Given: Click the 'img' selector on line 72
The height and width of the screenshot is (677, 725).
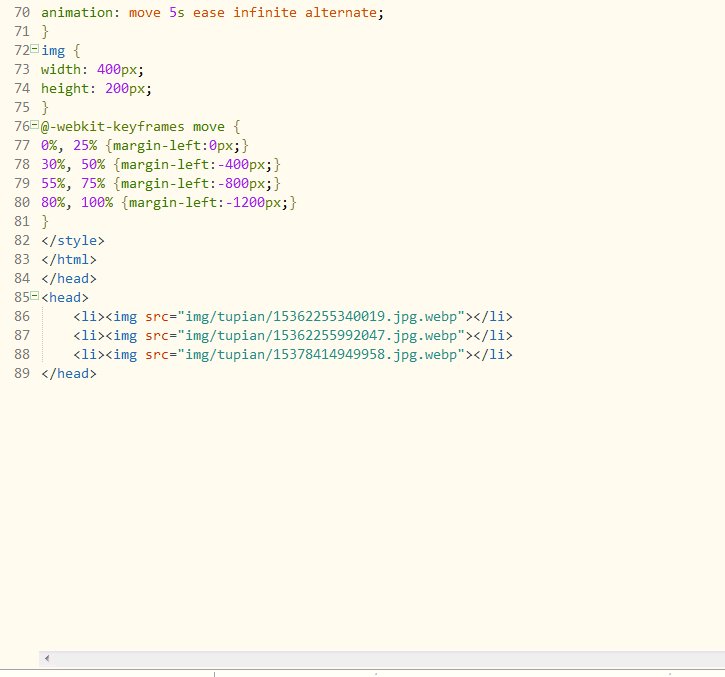Looking at the screenshot, I should 53,51.
